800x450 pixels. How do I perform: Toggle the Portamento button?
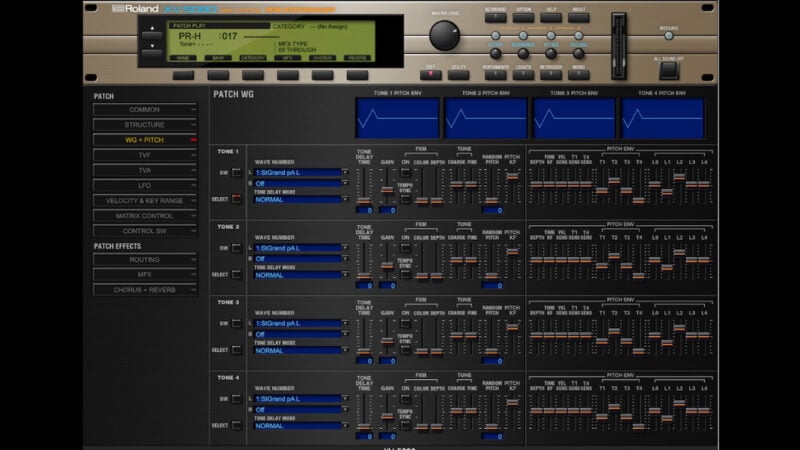pyautogui.click(x=495, y=74)
